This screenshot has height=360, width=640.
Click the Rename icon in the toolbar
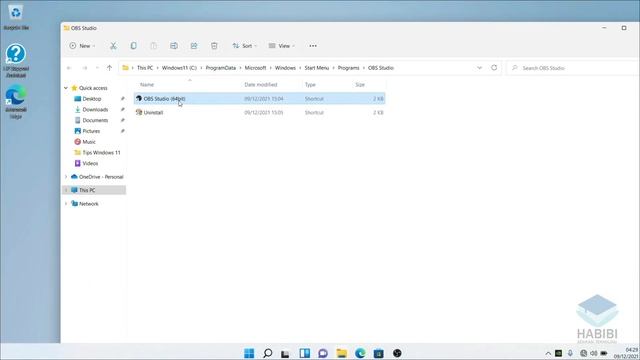pyautogui.click(x=174, y=46)
